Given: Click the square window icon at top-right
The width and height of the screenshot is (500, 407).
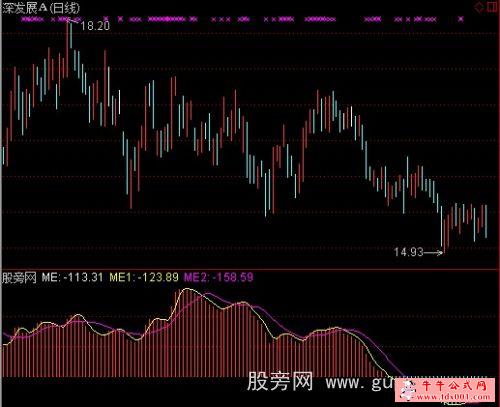Looking at the screenshot, I should [492, 7].
